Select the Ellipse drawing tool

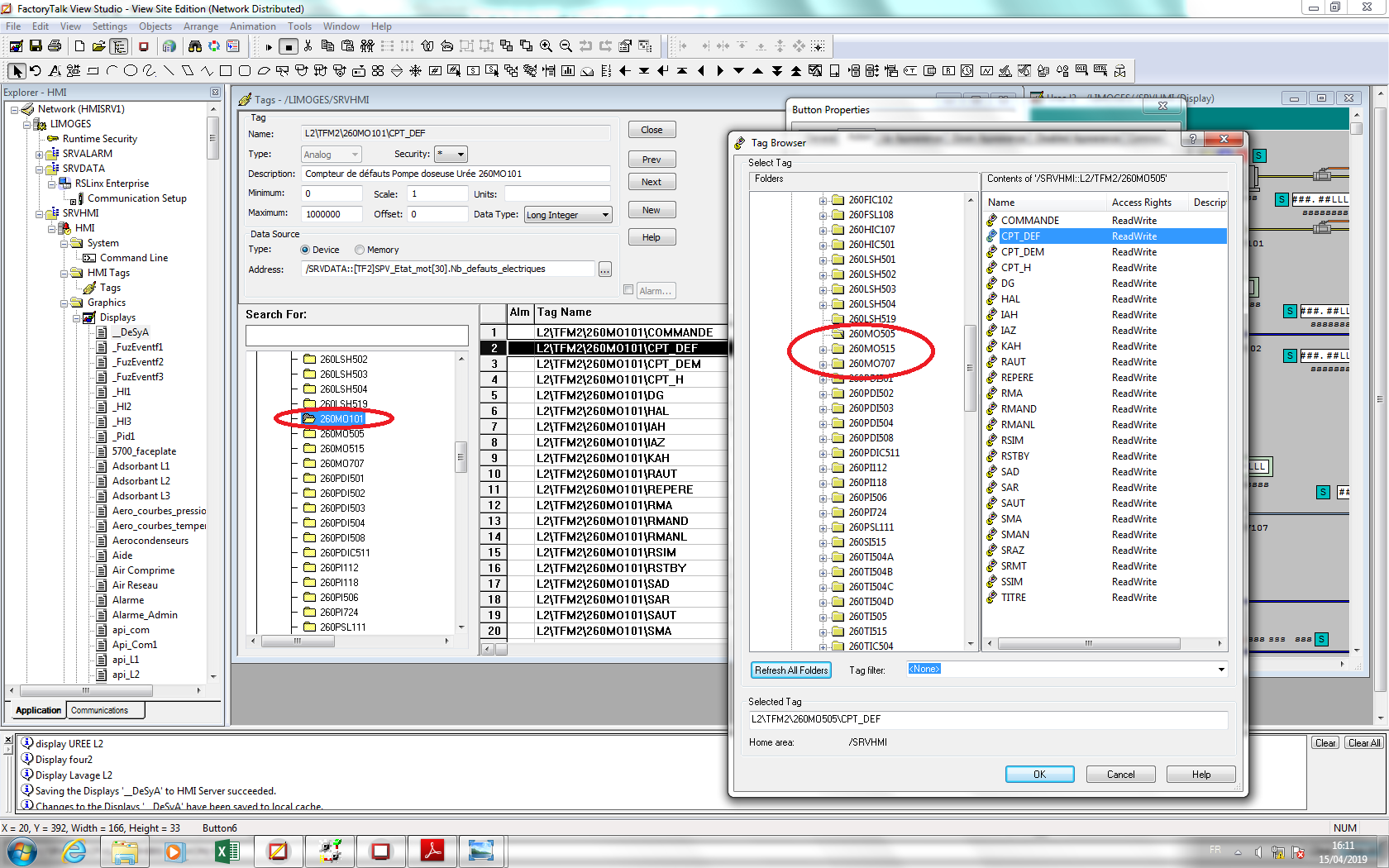click(x=130, y=71)
